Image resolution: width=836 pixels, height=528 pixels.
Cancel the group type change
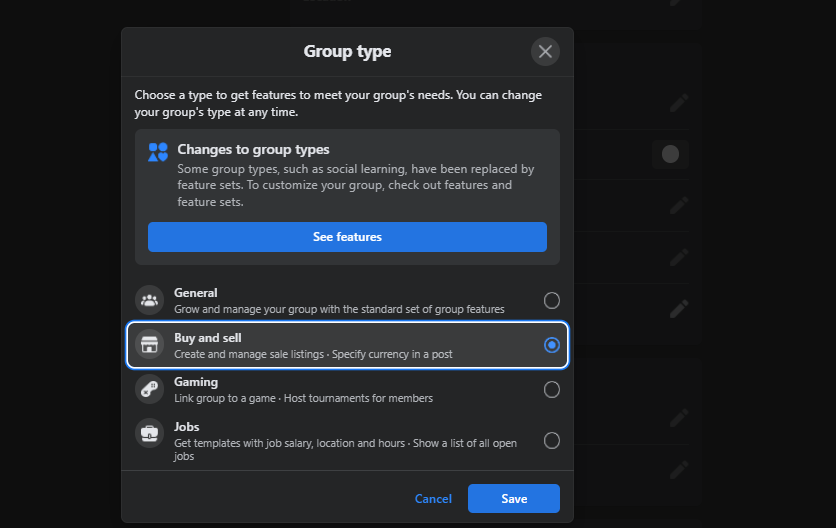click(433, 499)
